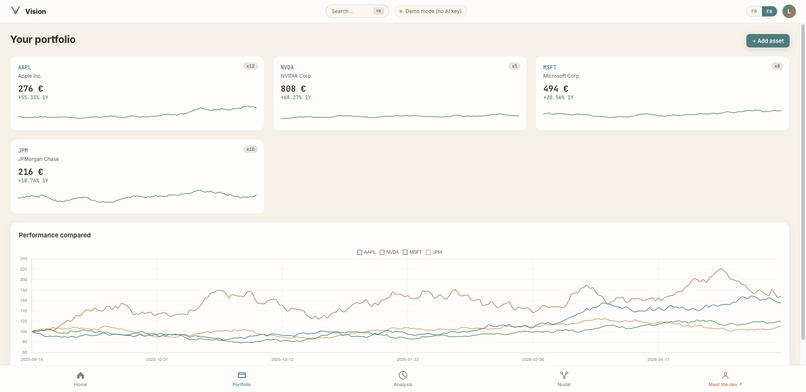Click the 2026-04-17 x-axis date label
806x392 pixels.
(x=658, y=360)
